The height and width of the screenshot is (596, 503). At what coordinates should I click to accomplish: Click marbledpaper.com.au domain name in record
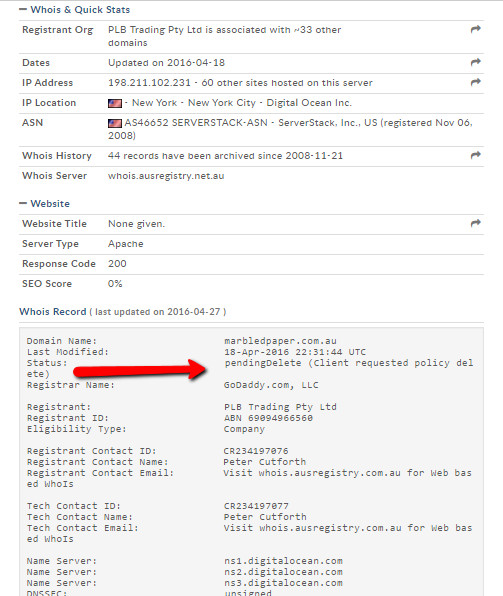coord(280,341)
